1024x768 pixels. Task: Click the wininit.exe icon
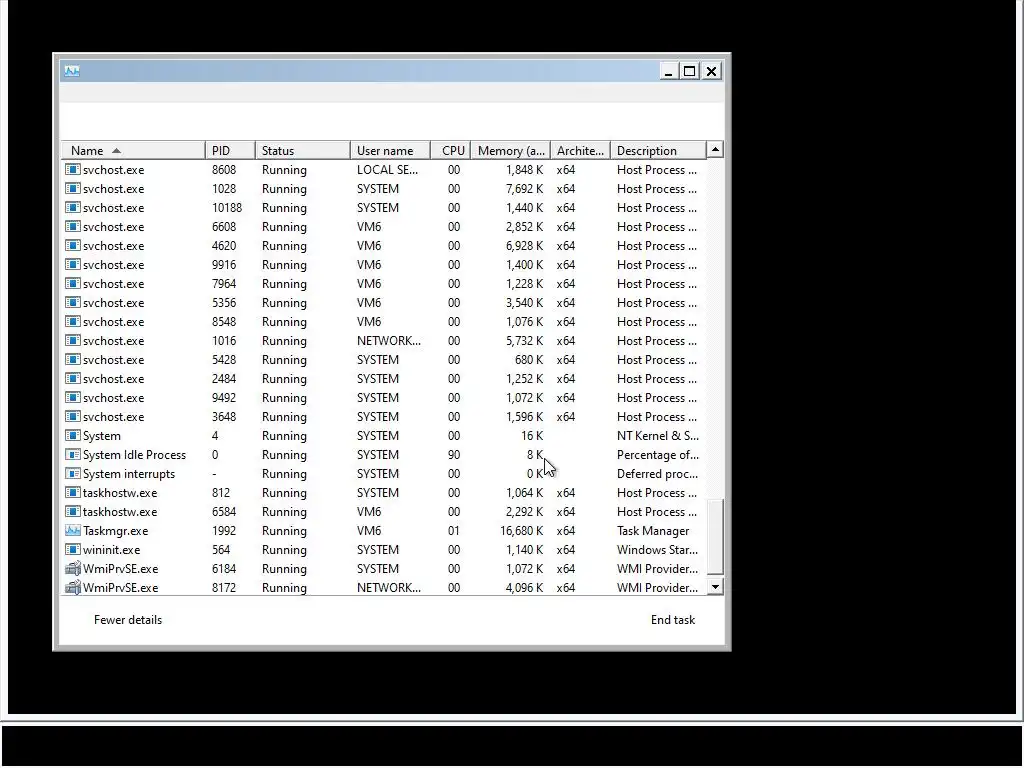point(72,550)
